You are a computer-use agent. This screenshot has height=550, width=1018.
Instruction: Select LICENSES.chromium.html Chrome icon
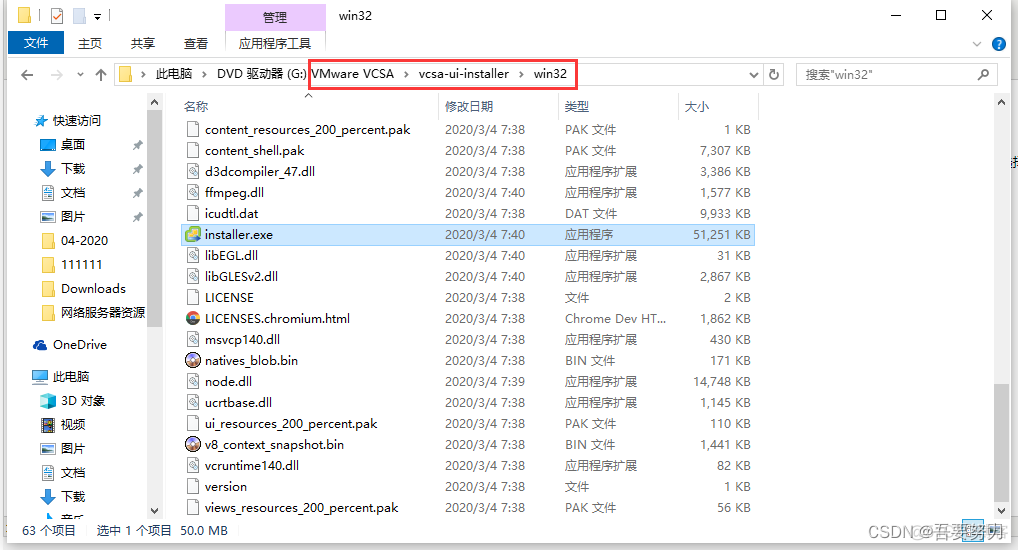tap(193, 318)
